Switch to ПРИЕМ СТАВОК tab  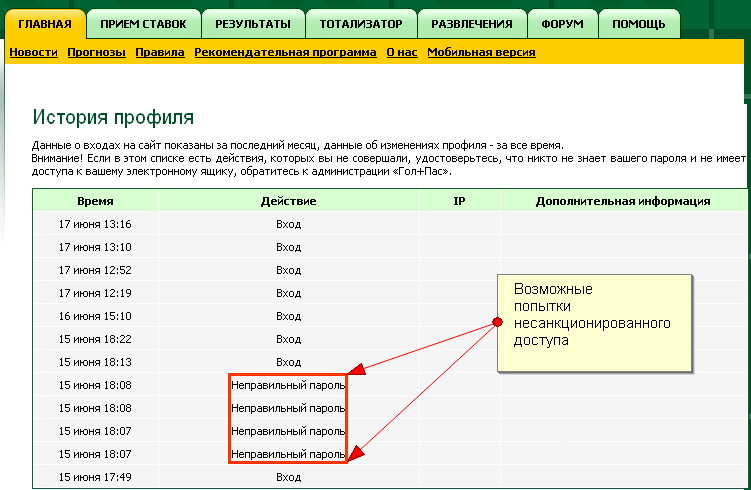143,23
